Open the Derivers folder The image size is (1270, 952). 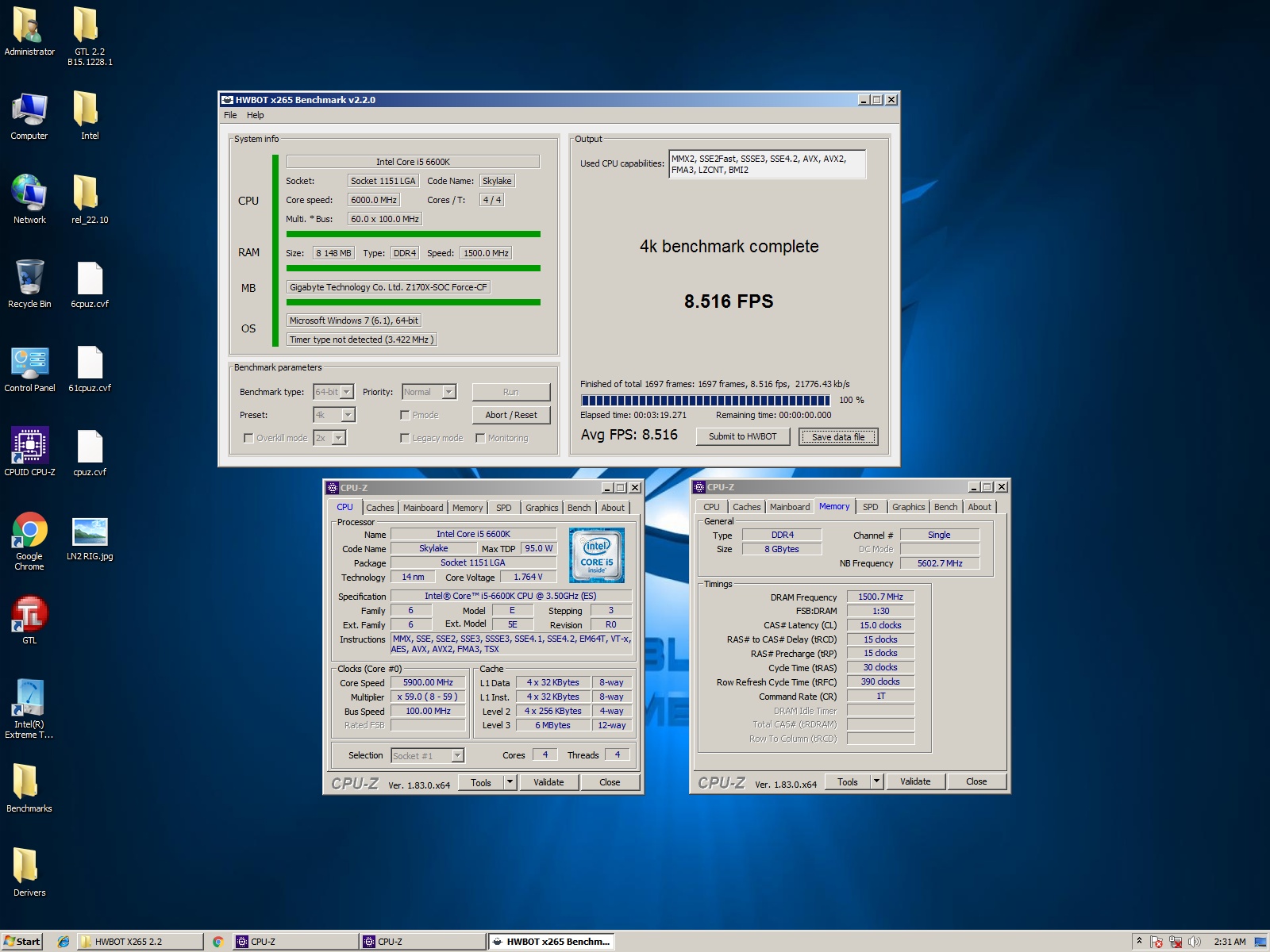(29, 873)
